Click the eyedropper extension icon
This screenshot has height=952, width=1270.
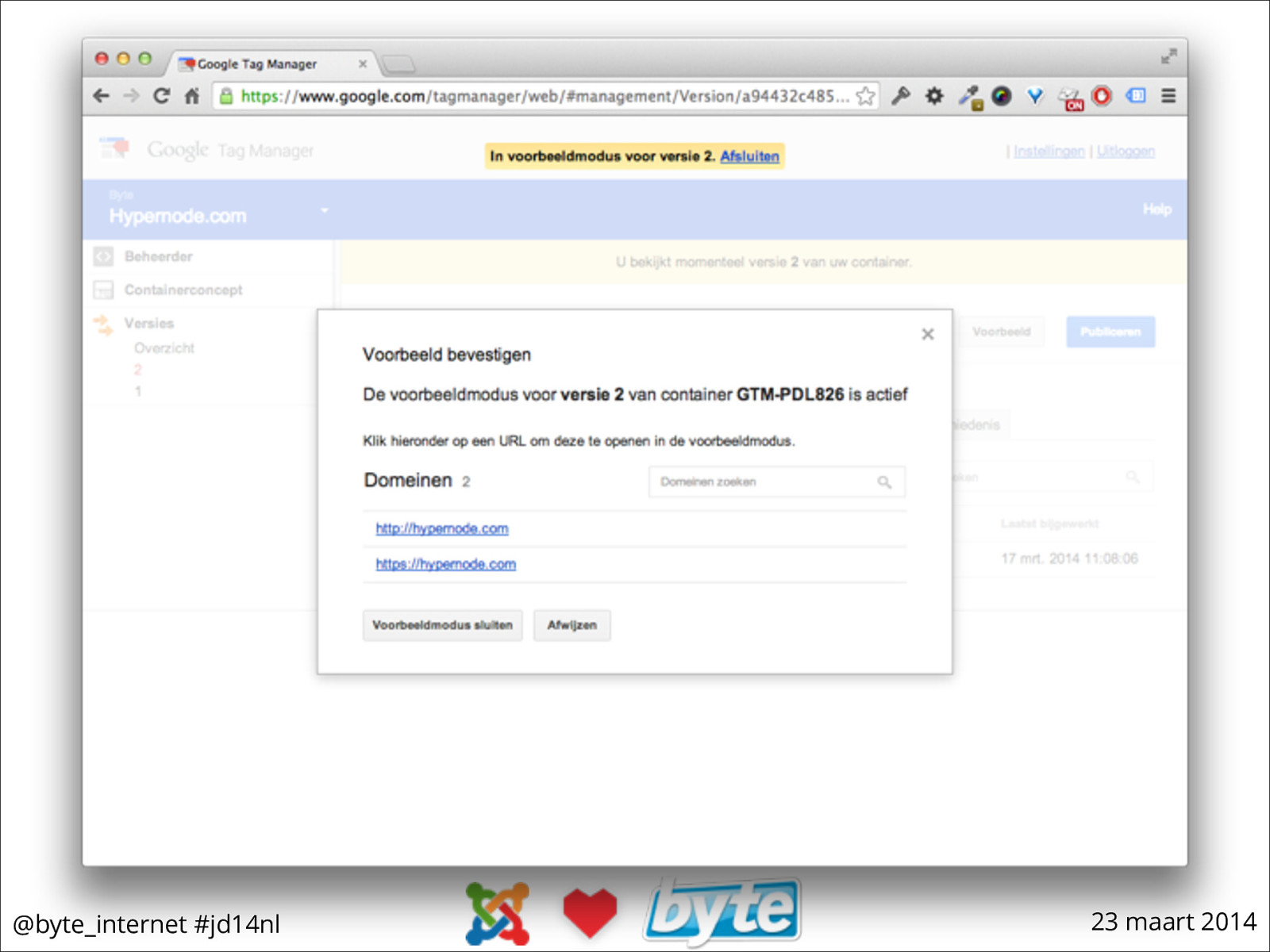tap(969, 97)
